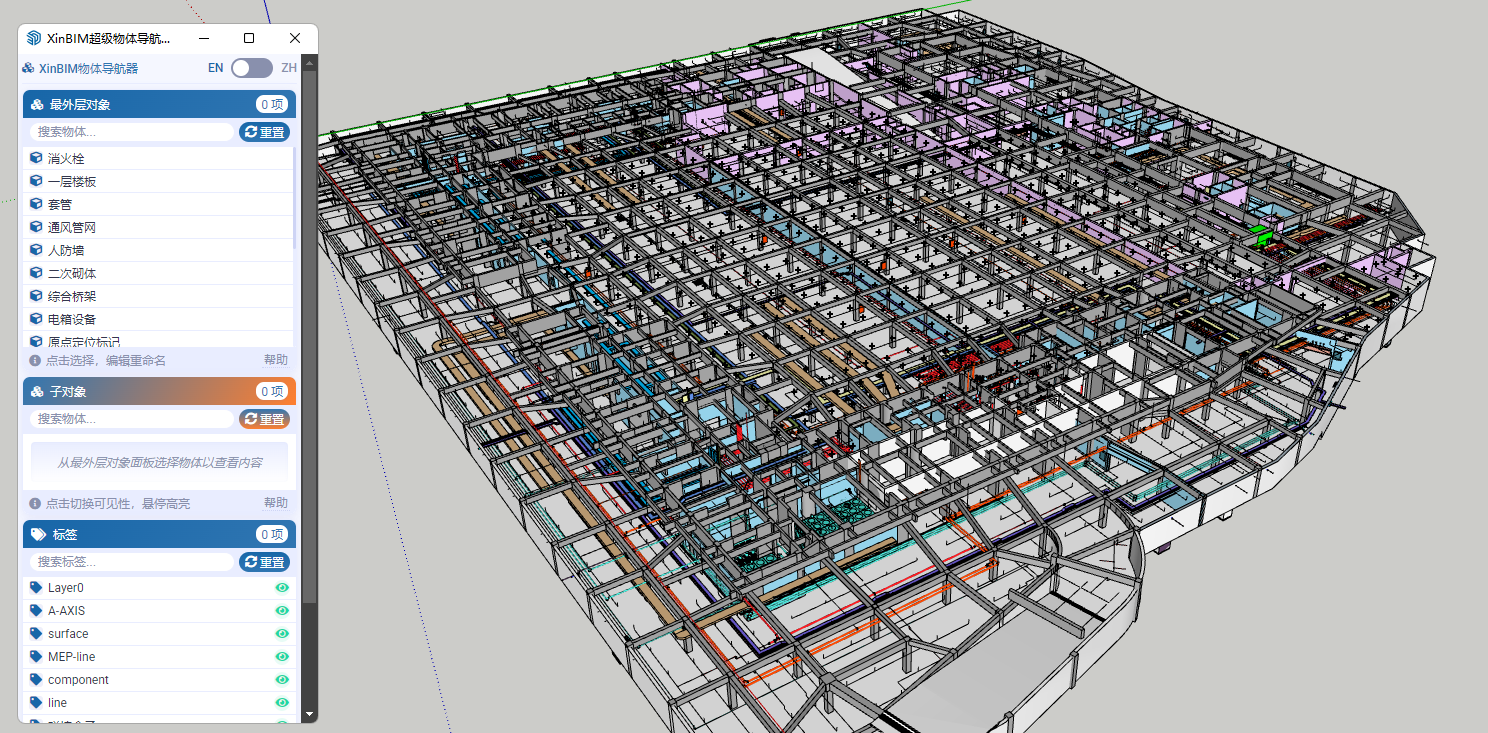Screen dimensions: 1488x733
Task: Collapse the 子对象 panel header
Action: (140, 391)
